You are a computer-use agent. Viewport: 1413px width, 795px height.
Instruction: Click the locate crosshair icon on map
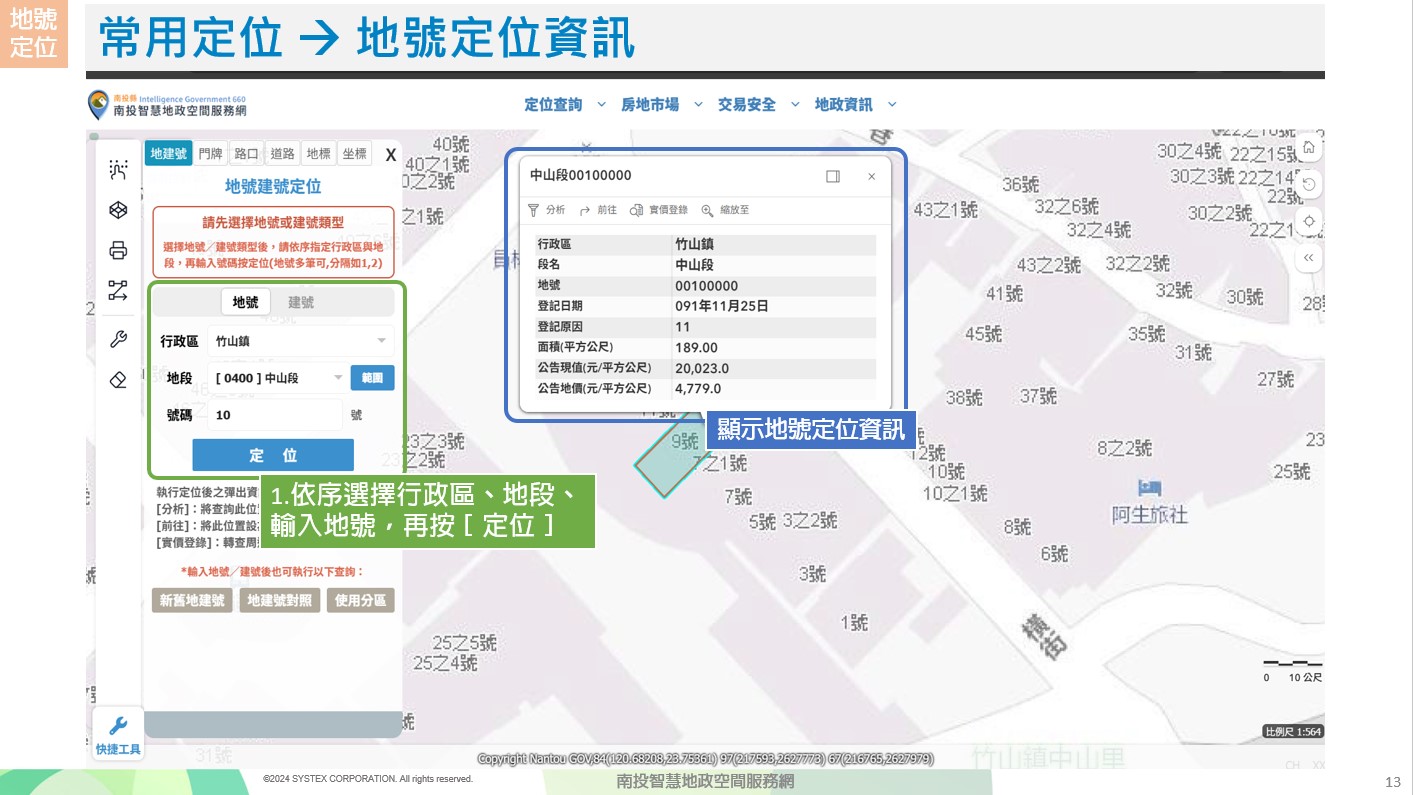click(x=1308, y=221)
